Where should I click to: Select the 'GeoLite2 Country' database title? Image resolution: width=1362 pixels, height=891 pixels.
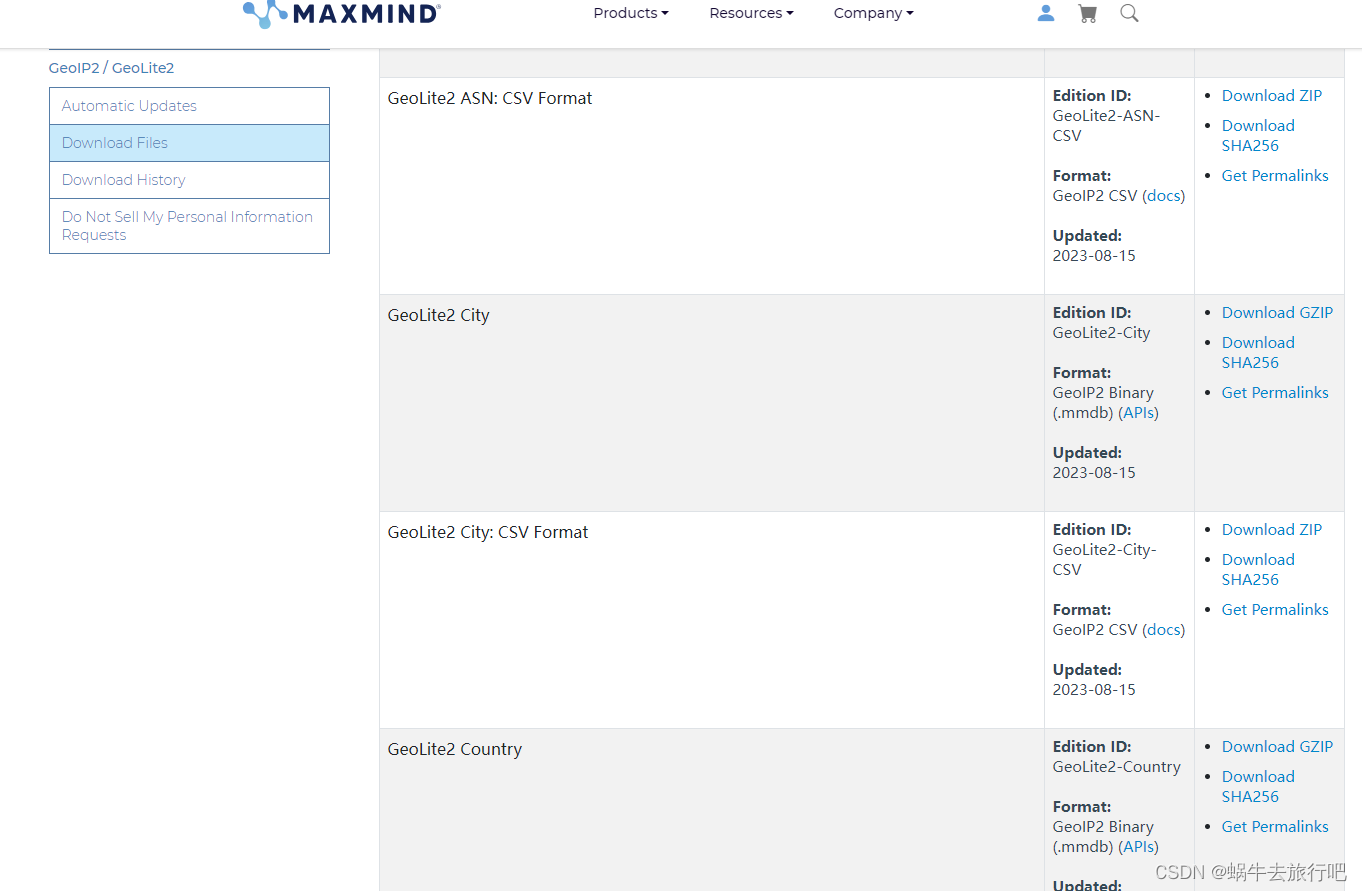pyautogui.click(x=455, y=749)
